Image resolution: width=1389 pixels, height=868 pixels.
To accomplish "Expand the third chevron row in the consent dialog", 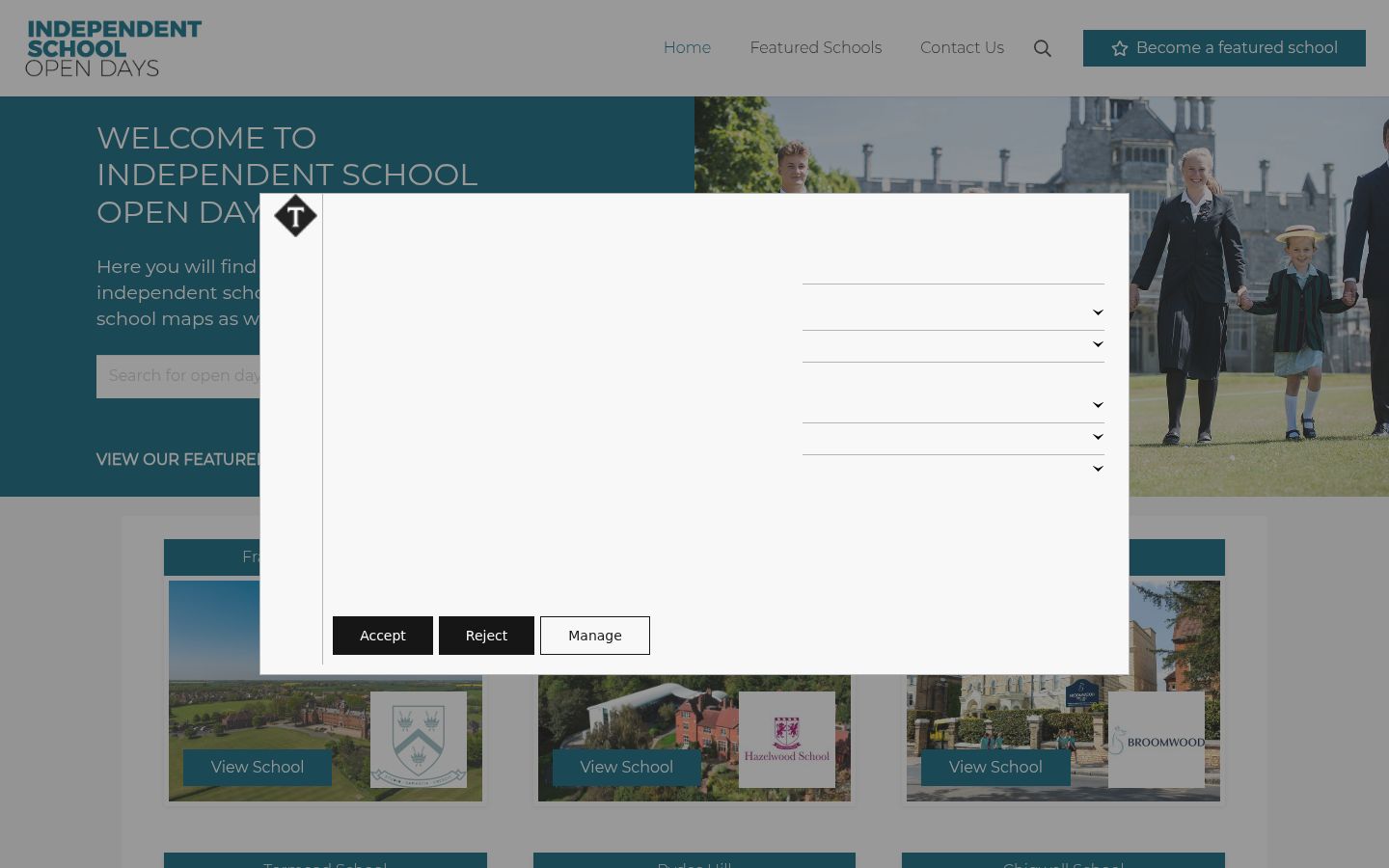I will pyautogui.click(x=1098, y=405).
